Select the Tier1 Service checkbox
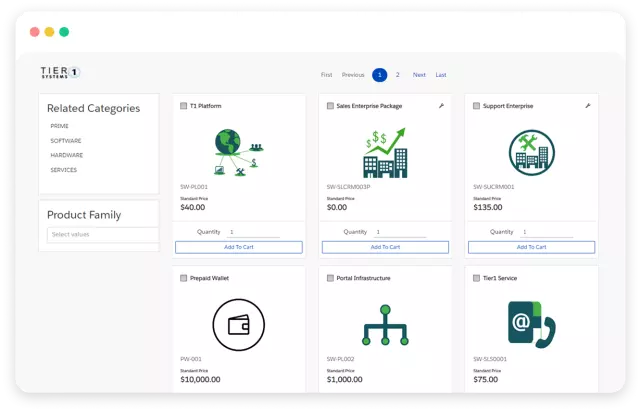 [x=474, y=278]
